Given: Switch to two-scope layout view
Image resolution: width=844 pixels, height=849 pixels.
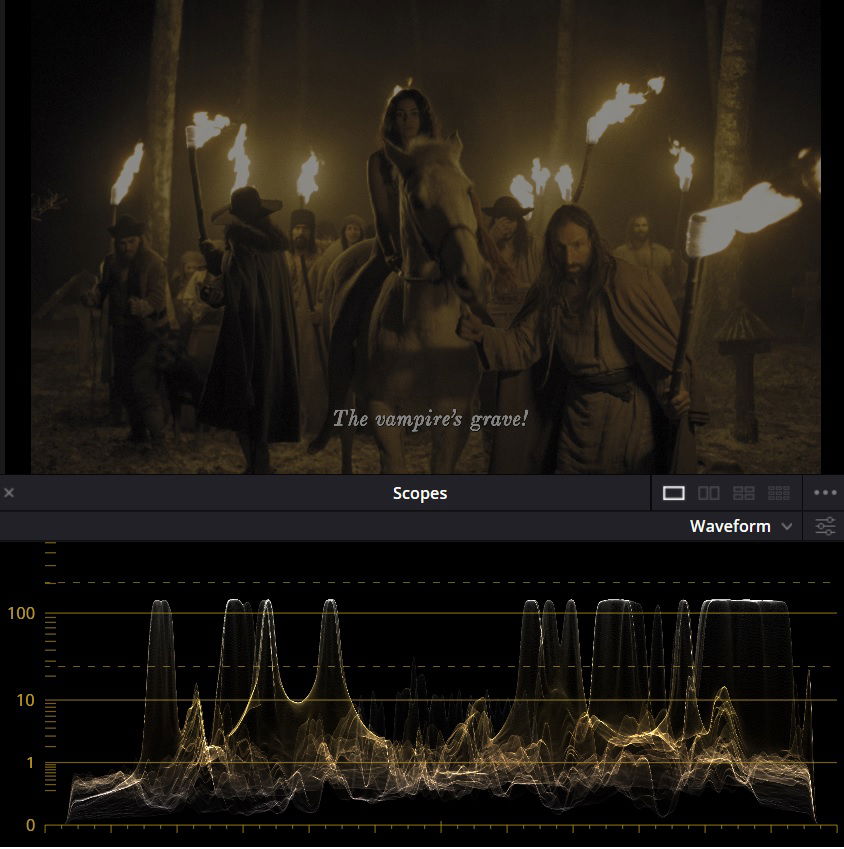Looking at the screenshot, I should click(x=709, y=493).
